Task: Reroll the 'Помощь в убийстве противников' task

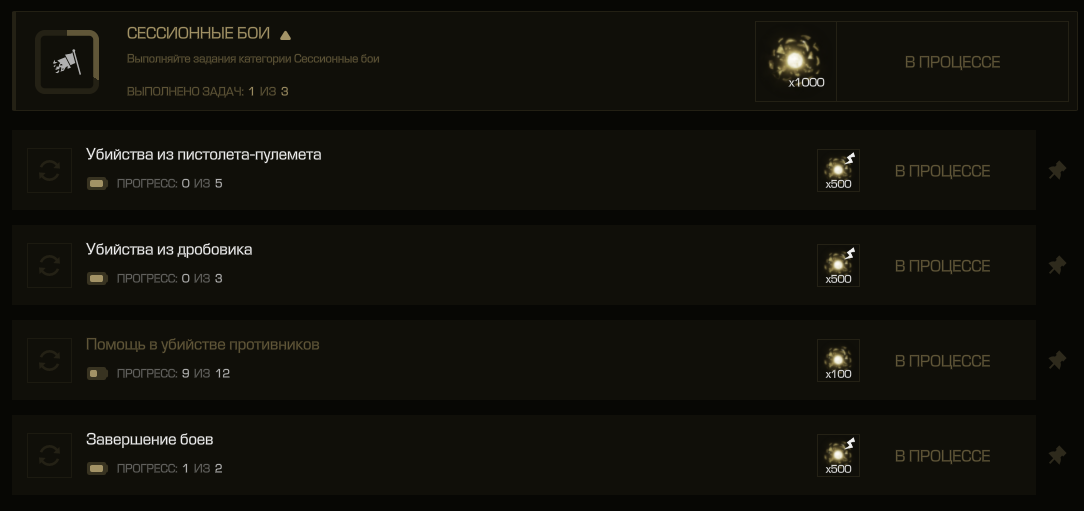Action: 49,361
